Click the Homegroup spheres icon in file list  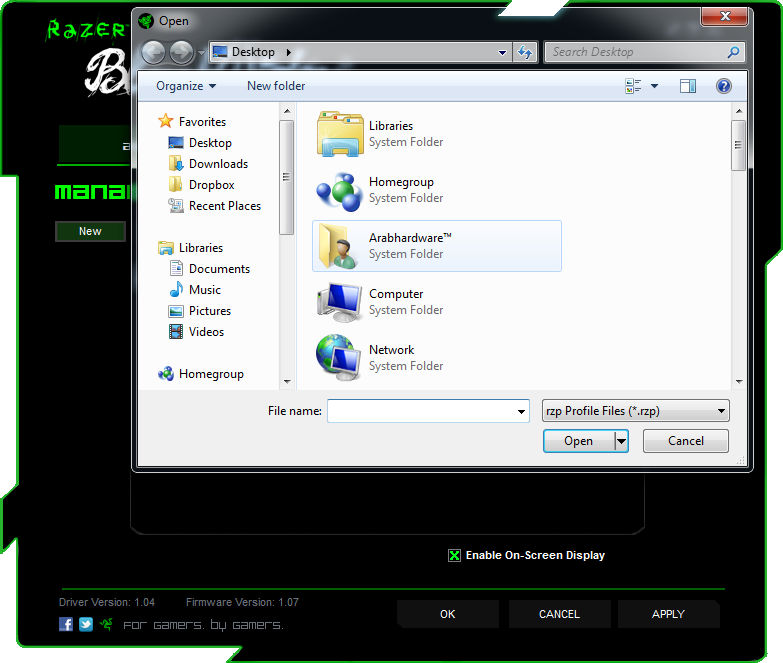(340, 191)
